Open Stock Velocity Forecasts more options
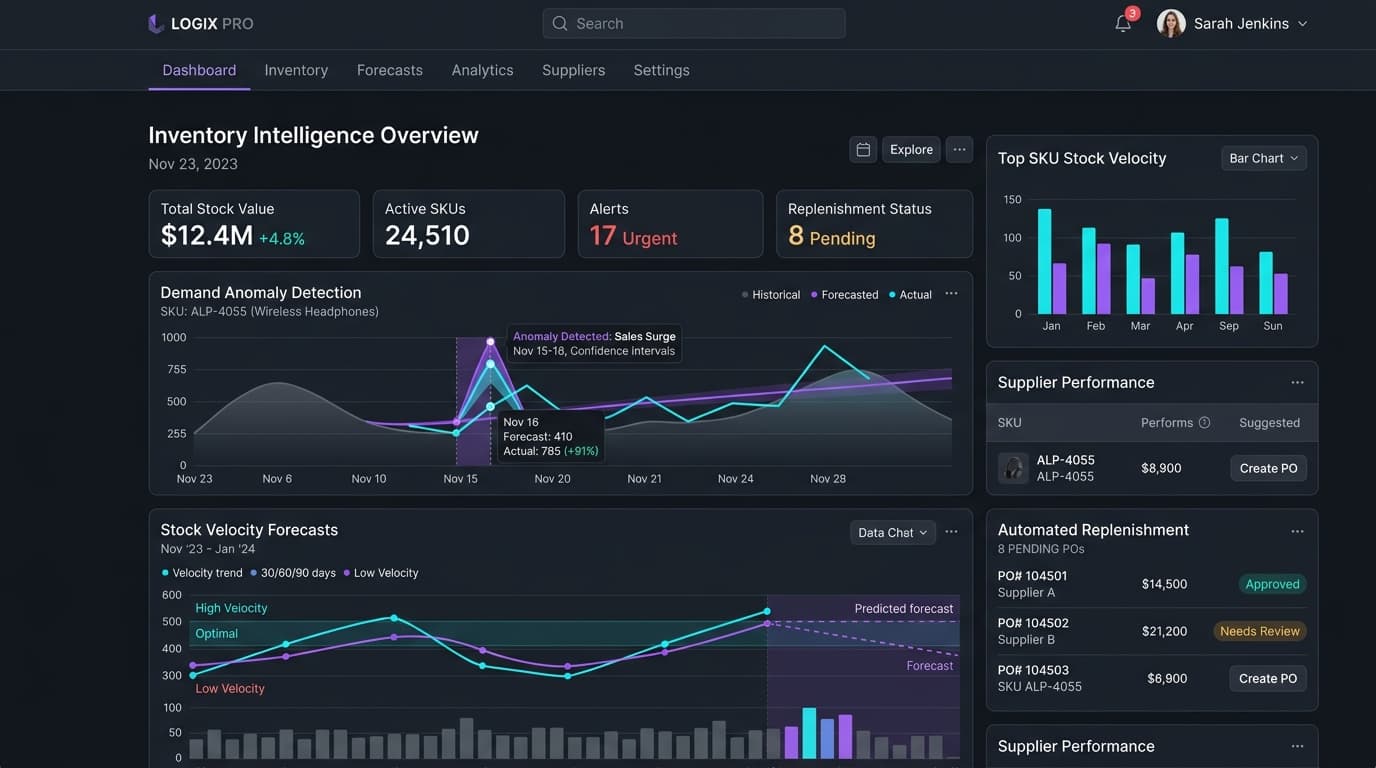 tap(951, 532)
